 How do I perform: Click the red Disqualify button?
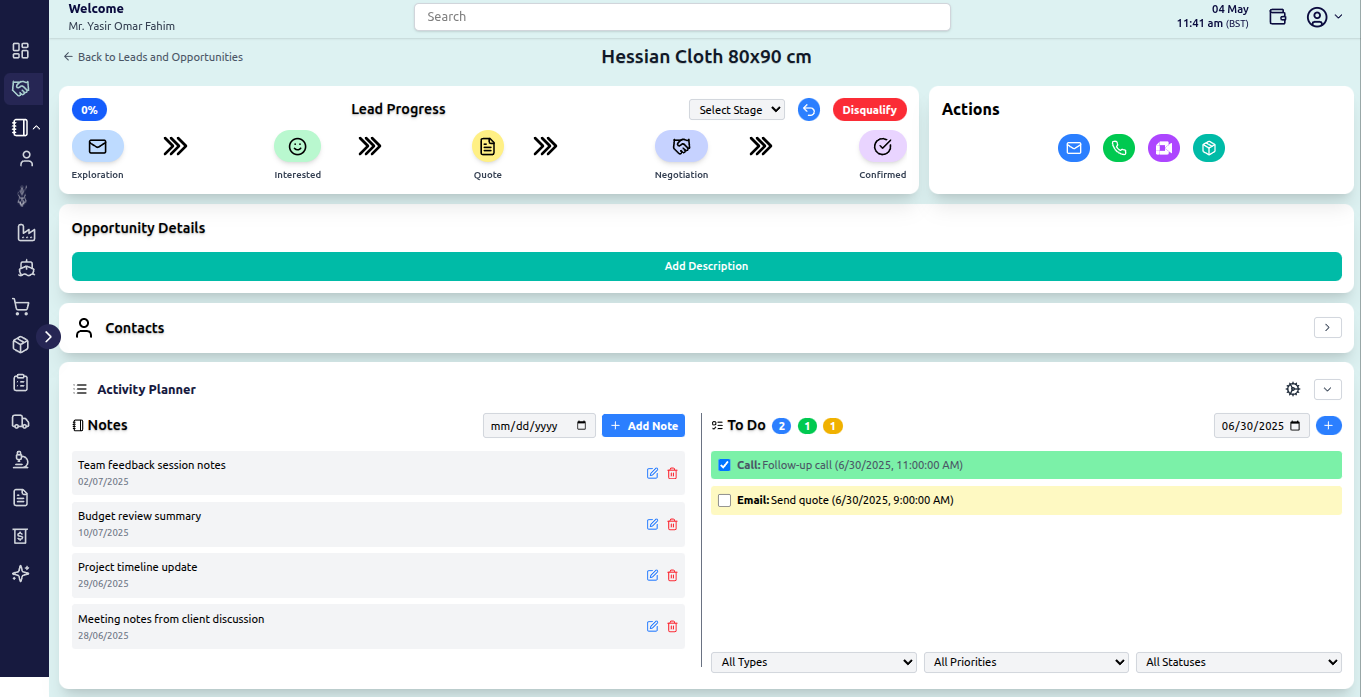click(870, 110)
